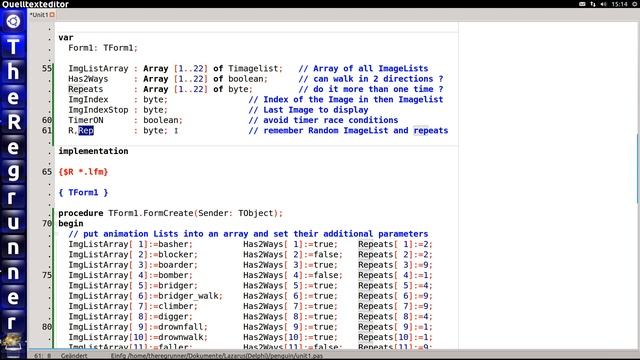Open the sound volume indicator
The image size is (640, 360).
[604, 4]
